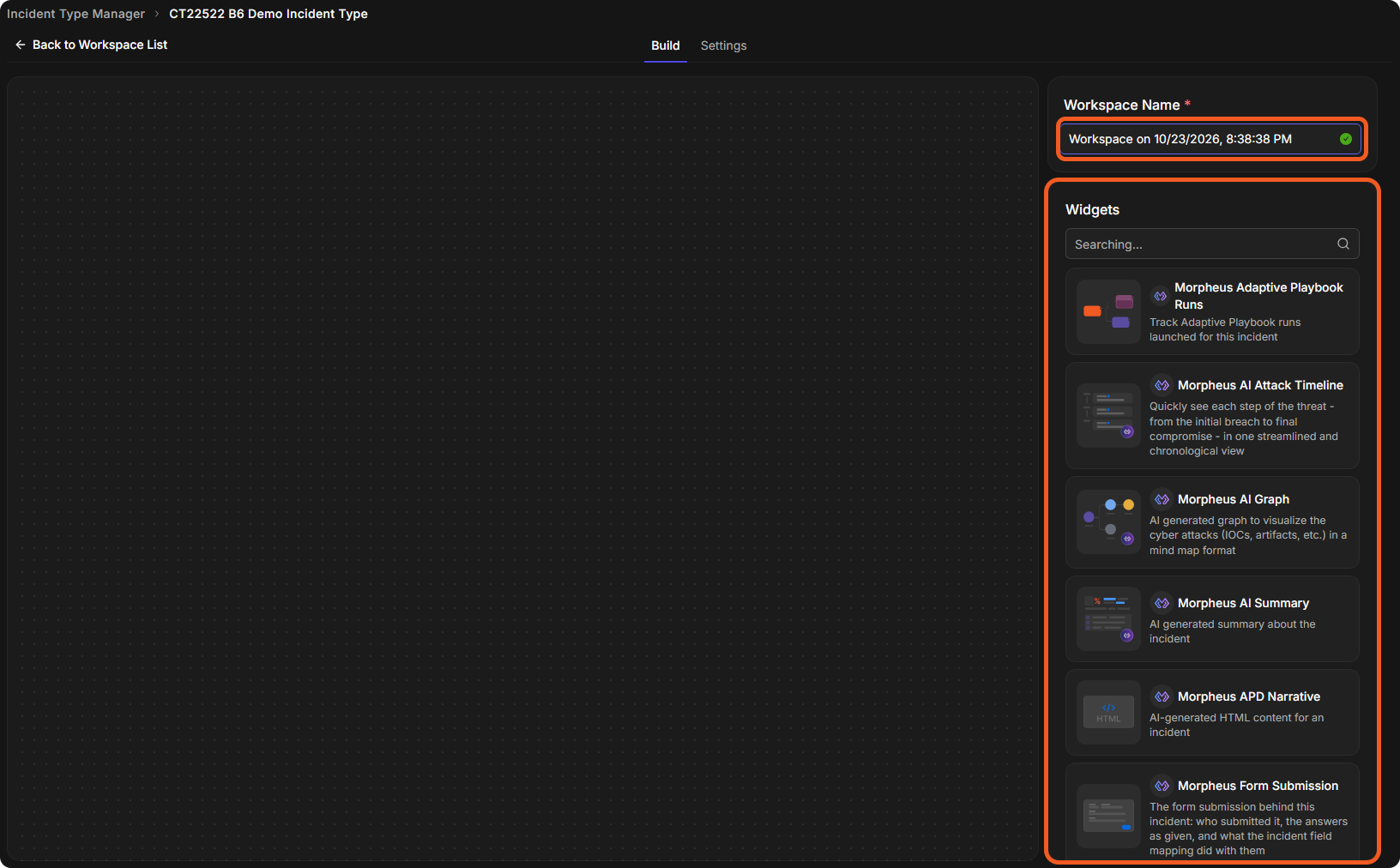
Task: Click the Morpheus logo icon beside APD Narrative
Action: (x=1162, y=696)
